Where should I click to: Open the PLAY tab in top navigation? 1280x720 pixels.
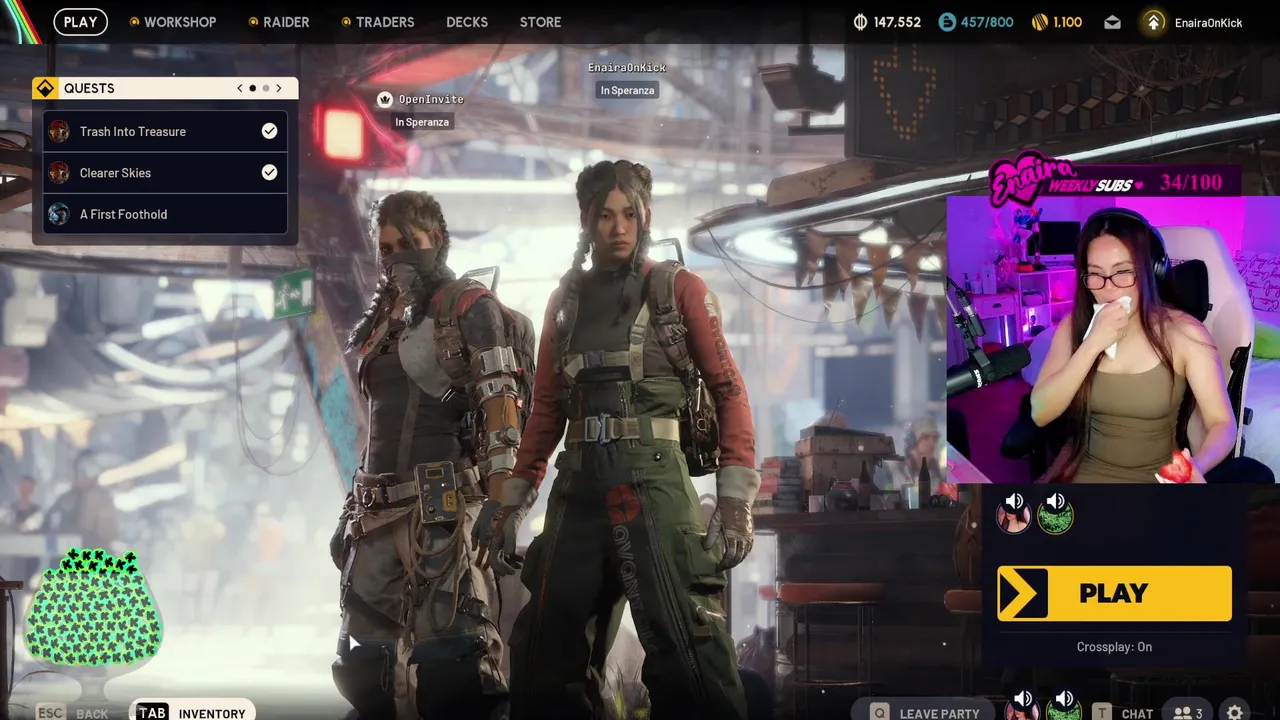(x=80, y=22)
